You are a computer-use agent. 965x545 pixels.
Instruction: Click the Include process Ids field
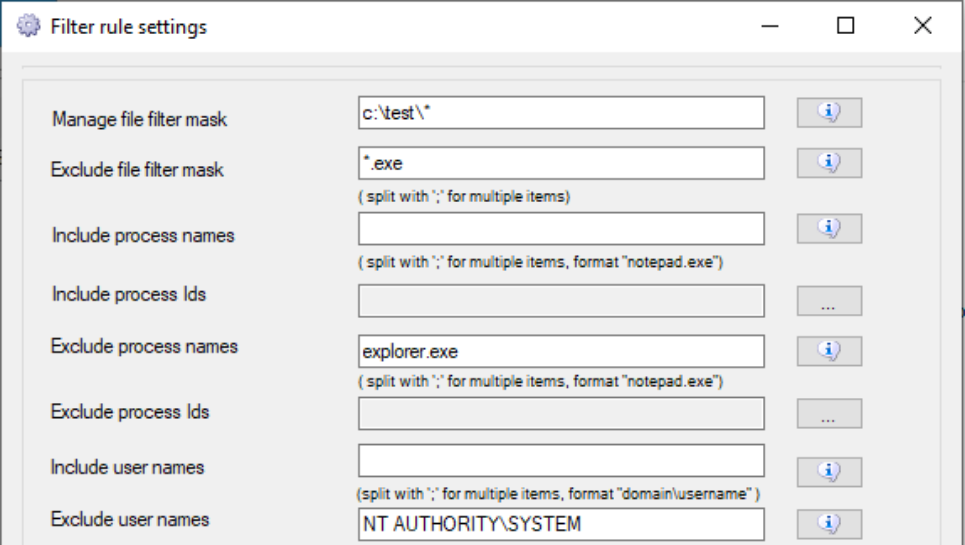point(561,301)
